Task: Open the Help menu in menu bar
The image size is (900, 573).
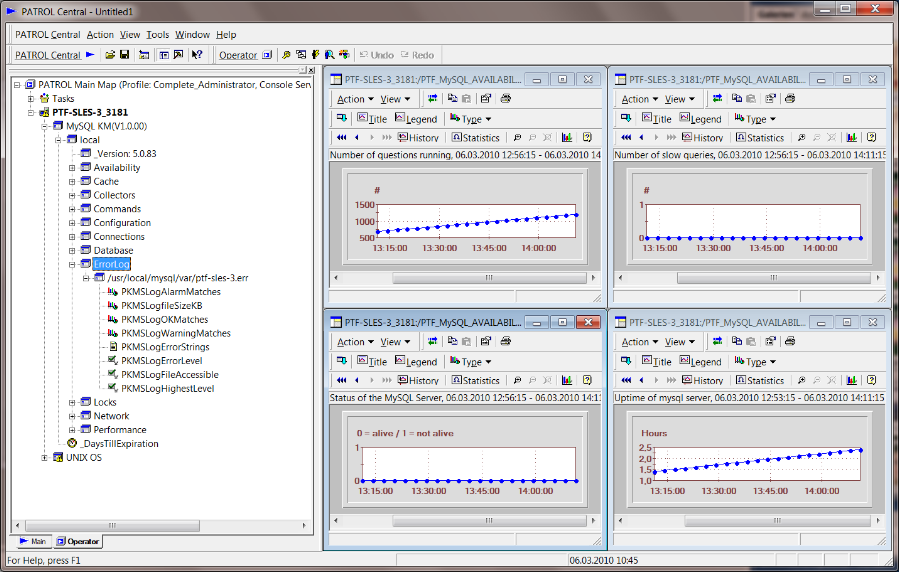Action: 226,34
